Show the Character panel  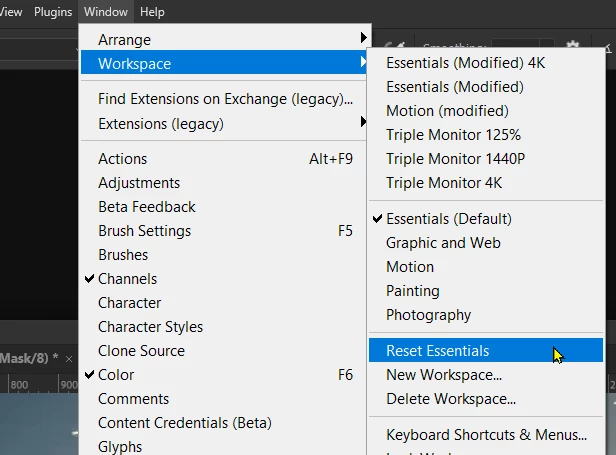[x=224, y=303]
